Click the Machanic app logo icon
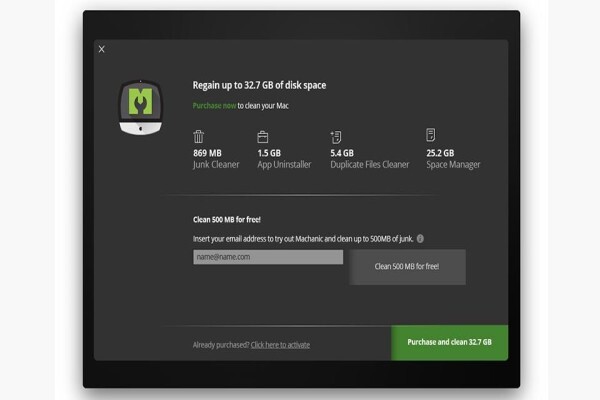600x400 pixels. 140,107
